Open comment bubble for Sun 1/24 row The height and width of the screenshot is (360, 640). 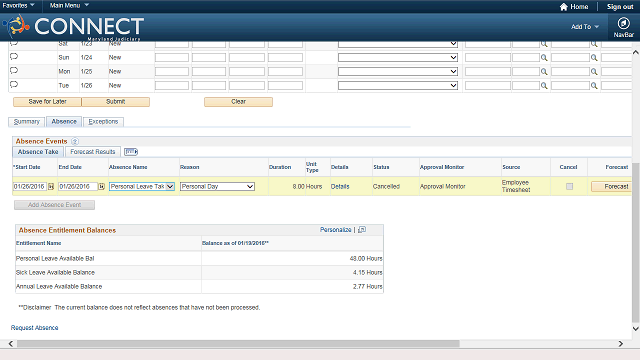point(14,56)
